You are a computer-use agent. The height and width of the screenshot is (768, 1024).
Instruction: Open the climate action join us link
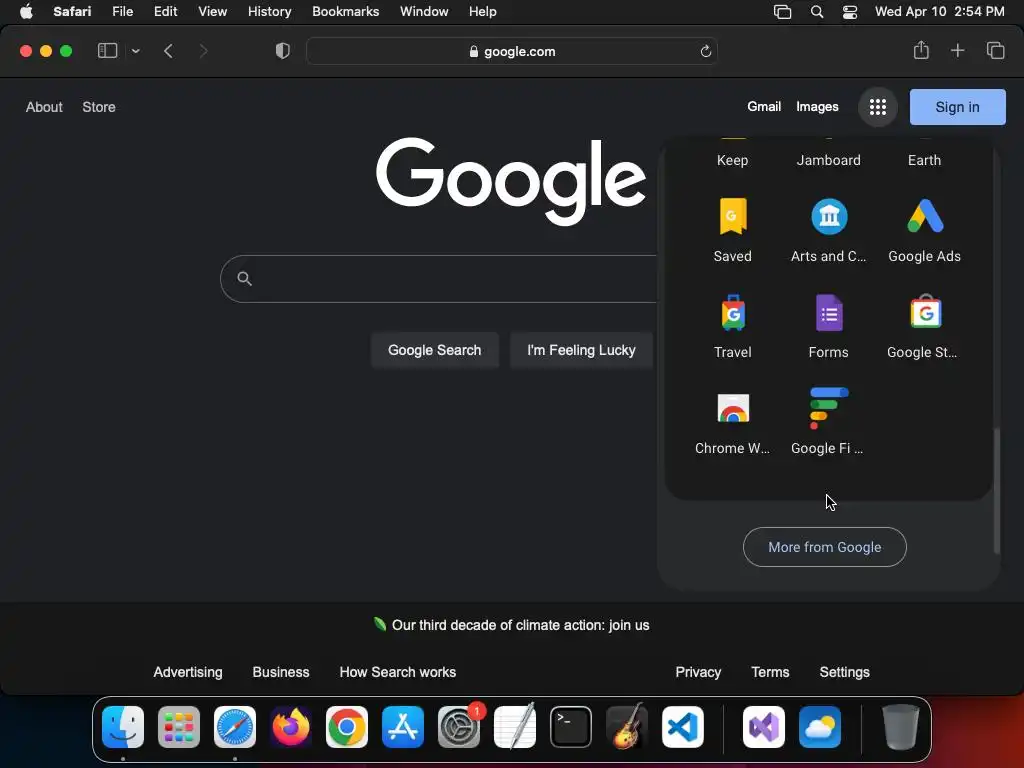click(x=520, y=625)
